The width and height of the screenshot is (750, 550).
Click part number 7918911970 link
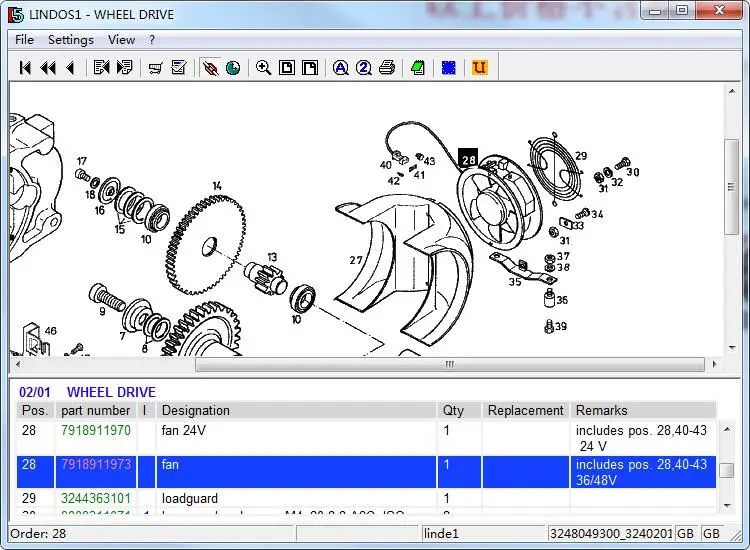click(x=96, y=431)
